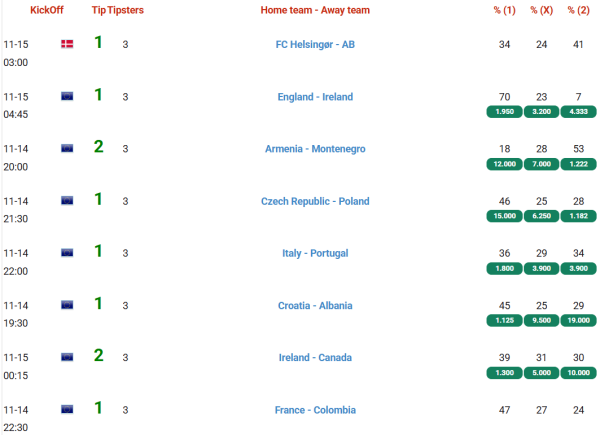The width and height of the screenshot is (600, 435).
Task: Click the Home team - Away team header
Action: click(x=315, y=10)
